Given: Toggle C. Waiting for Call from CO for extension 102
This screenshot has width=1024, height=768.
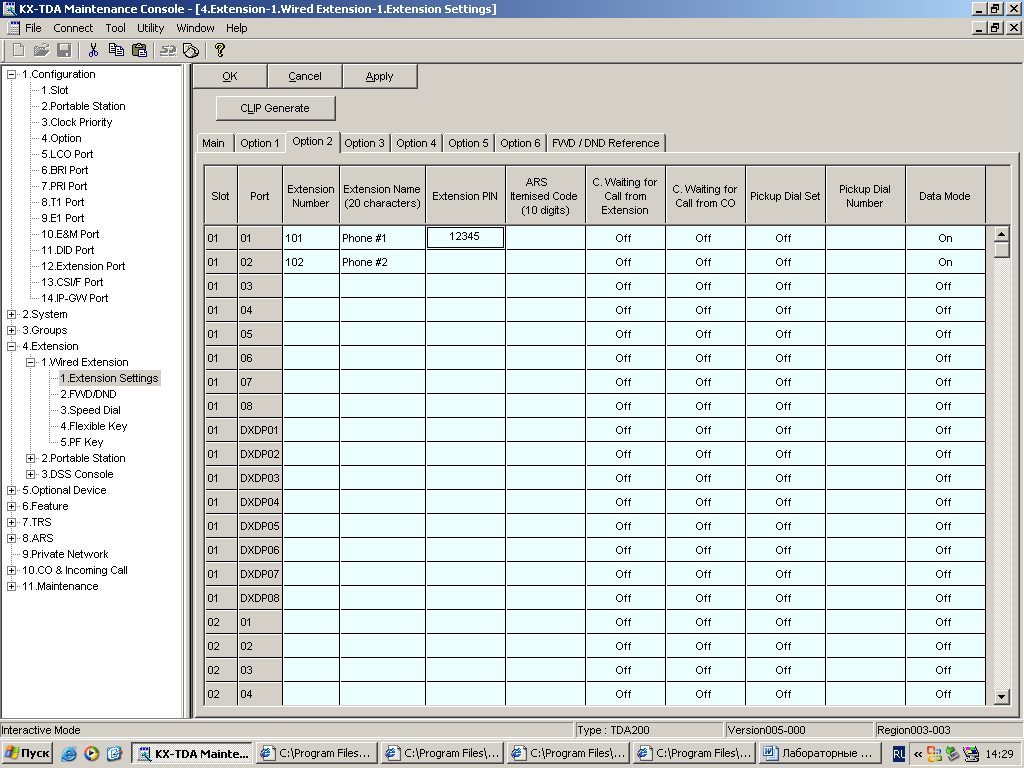Looking at the screenshot, I should [705, 262].
